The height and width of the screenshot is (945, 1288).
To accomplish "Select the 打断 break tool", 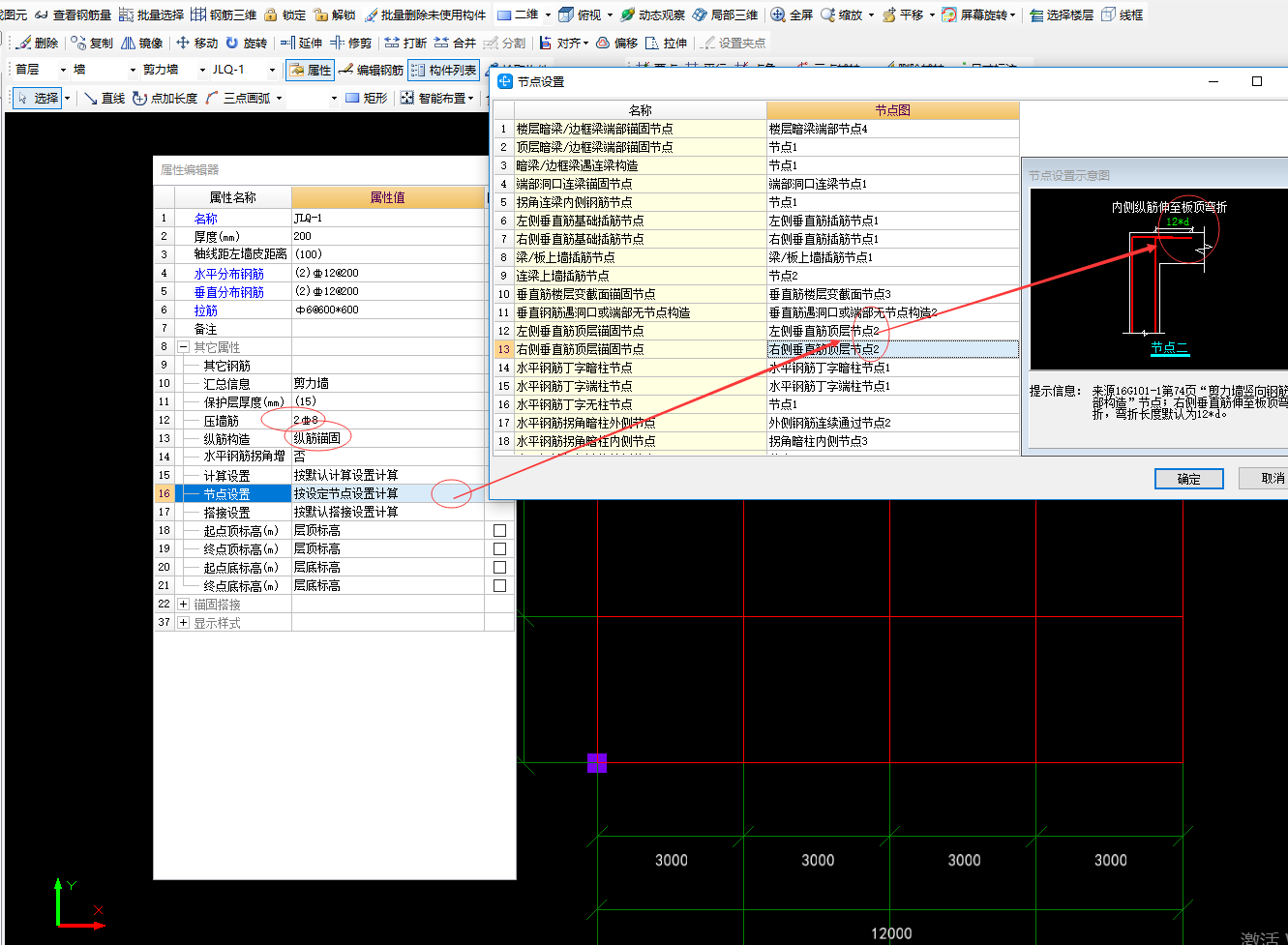I will pos(405,43).
